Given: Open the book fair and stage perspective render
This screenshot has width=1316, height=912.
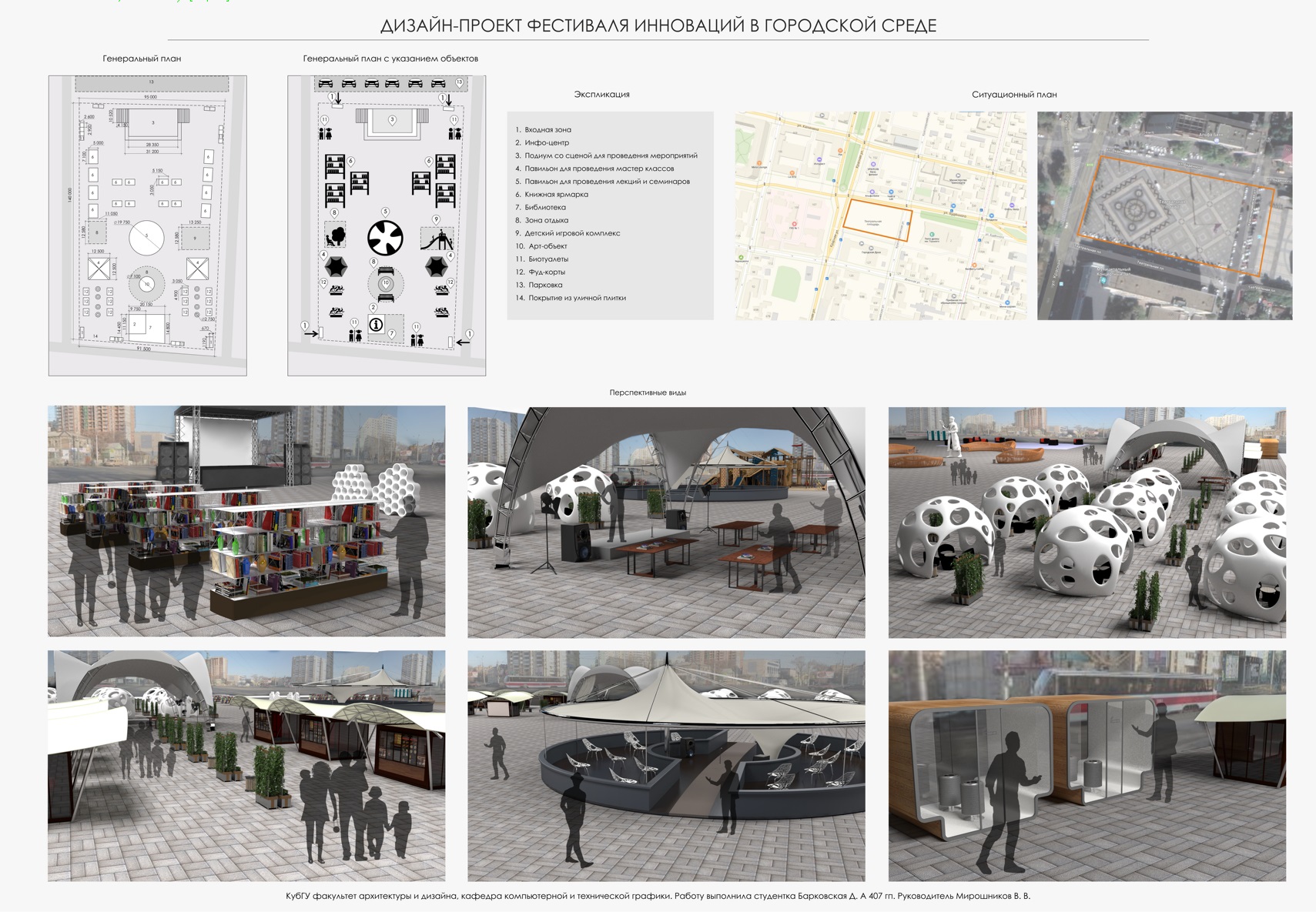Looking at the screenshot, I should coord(246,521).
